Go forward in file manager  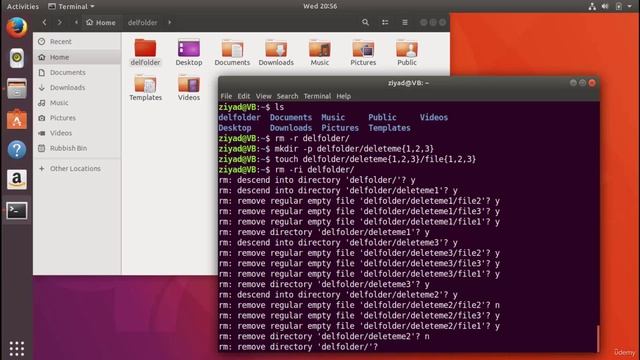pyautogui.click(x=60, y=22)
